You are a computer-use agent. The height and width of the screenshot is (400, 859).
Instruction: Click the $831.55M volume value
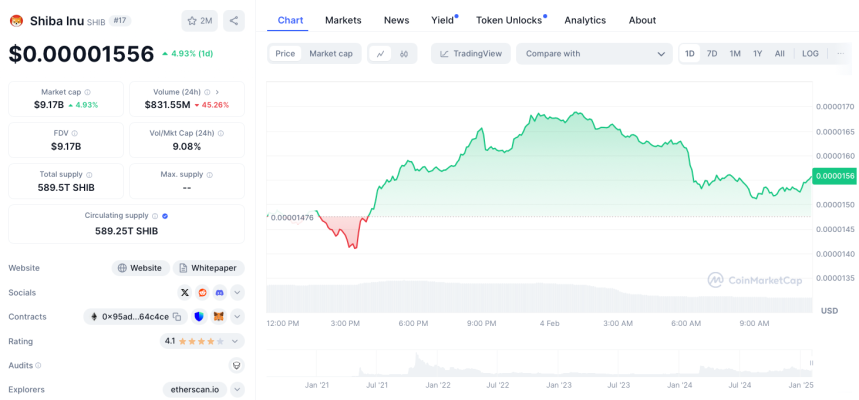(x=168, y=105)
